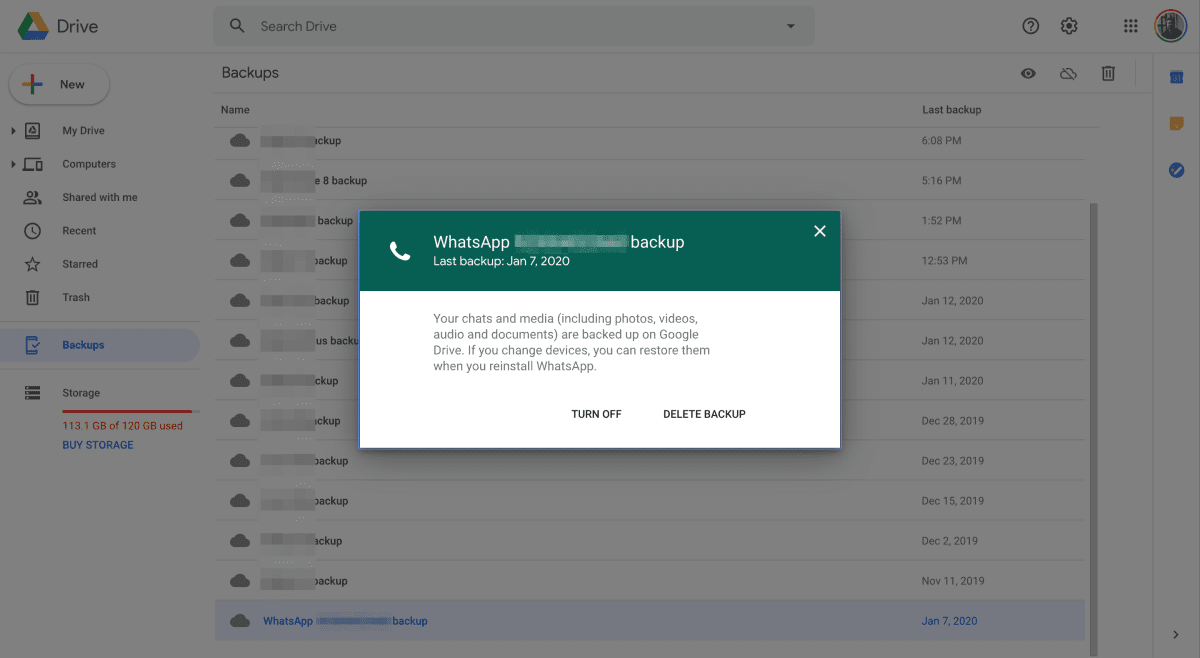The height and width of the screenshot is (658, 1200).
Task: Click the preview eye icon in the toolbar
Action: pyautogui.click(x=1028, y=73)
